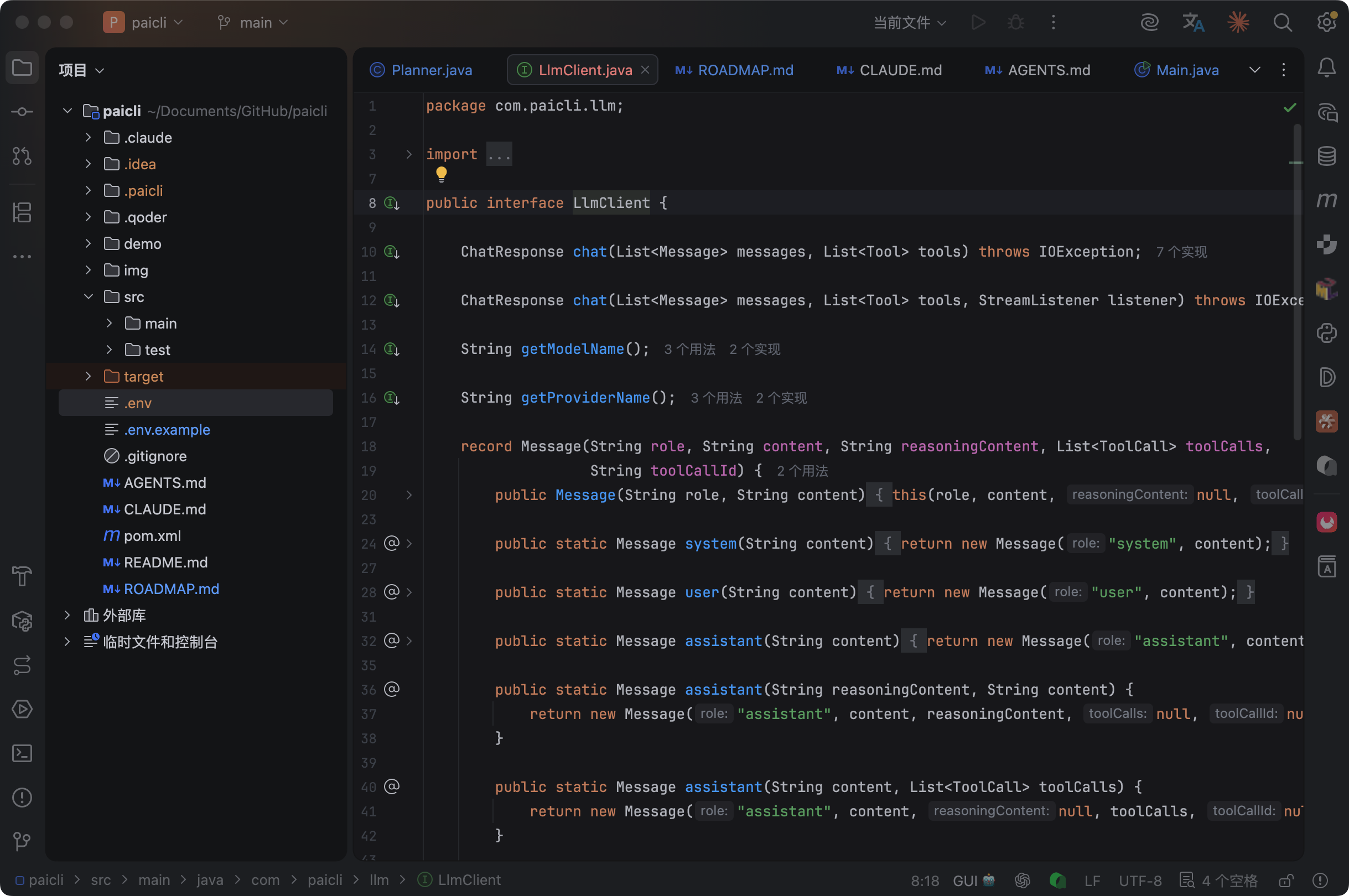Open the Database tool window
This screenshot has width=1349, height=896.
[x=1326, y=156]
